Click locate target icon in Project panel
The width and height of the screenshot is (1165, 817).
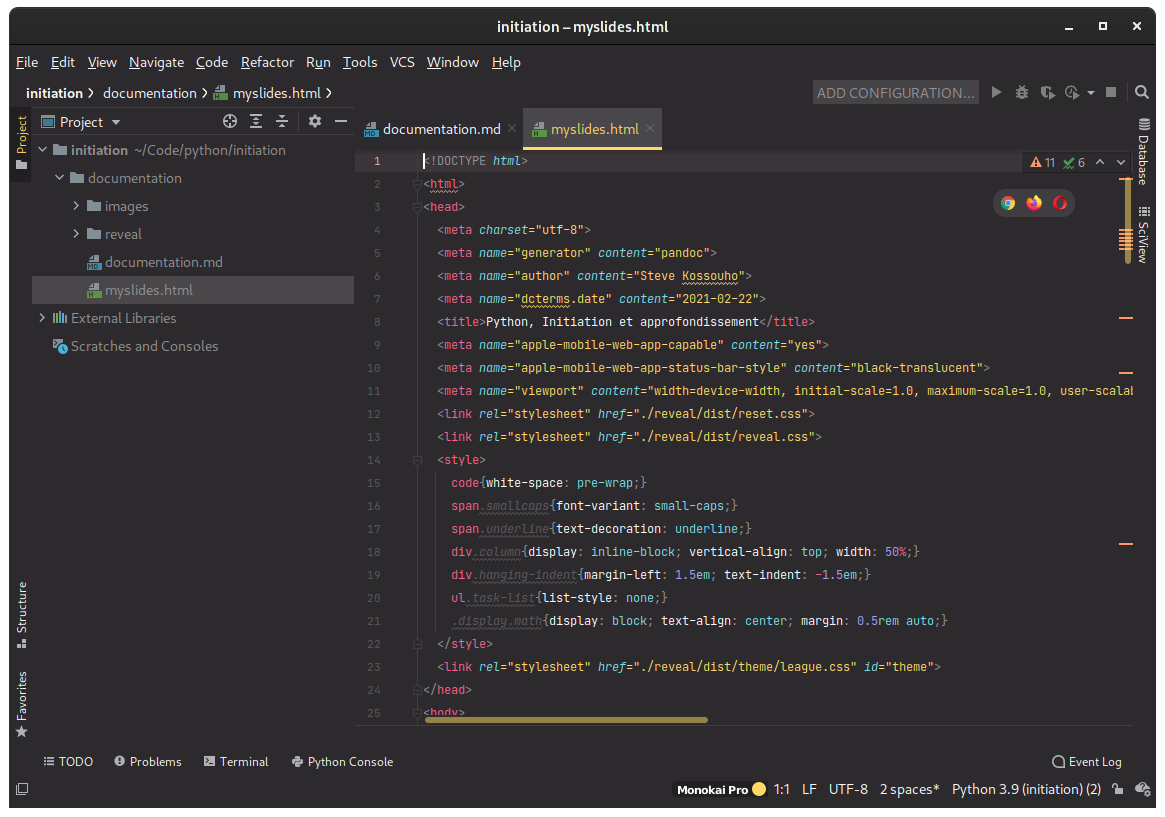pyautogui.click(x=230, y=121)
